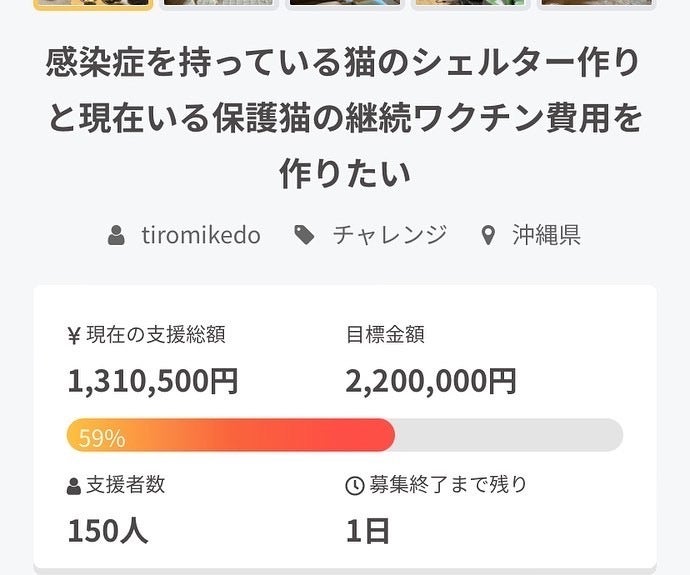Open the 沖縄県 location link
The width and height of the screenshot is (690, 575).
[x=546, y=236]
